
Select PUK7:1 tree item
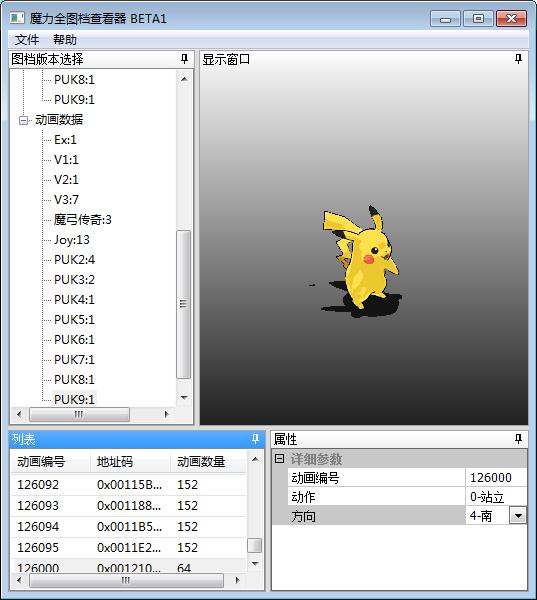pos(74,359)
